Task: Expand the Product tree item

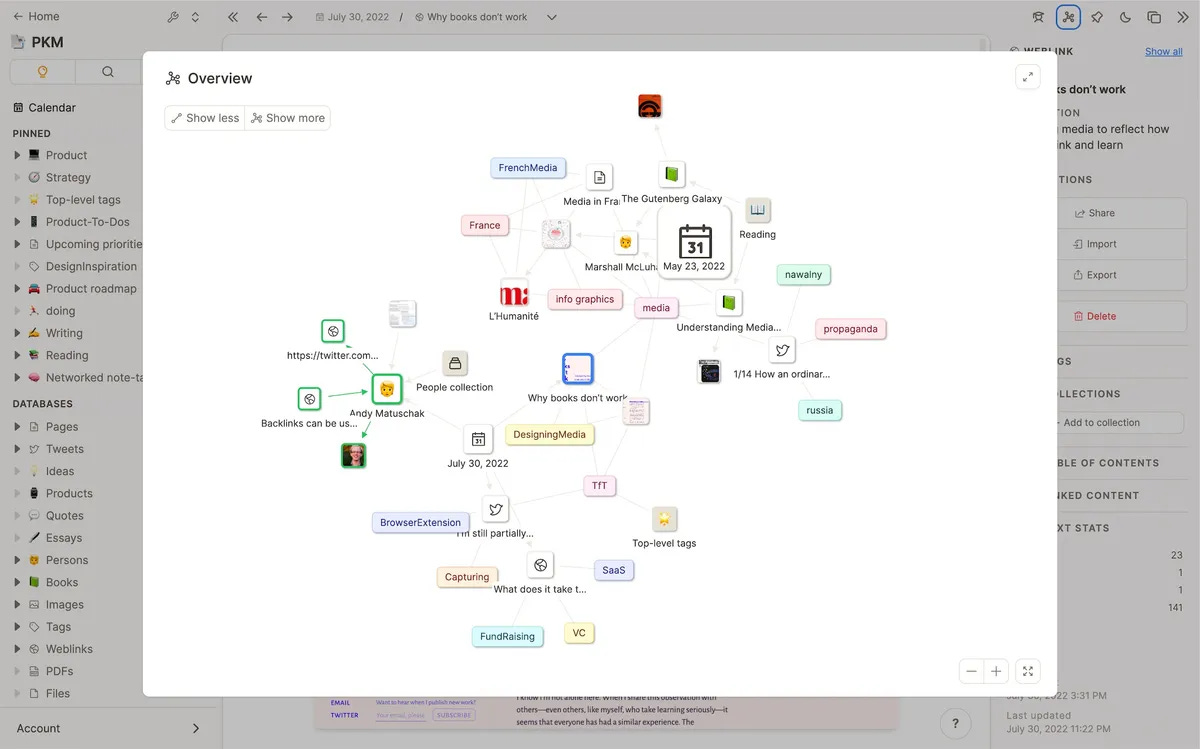Action: point(17,155)
